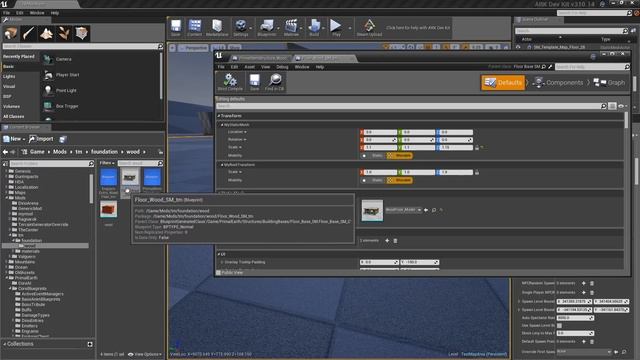Switch to the Graph mode tab

coord(609,82)
